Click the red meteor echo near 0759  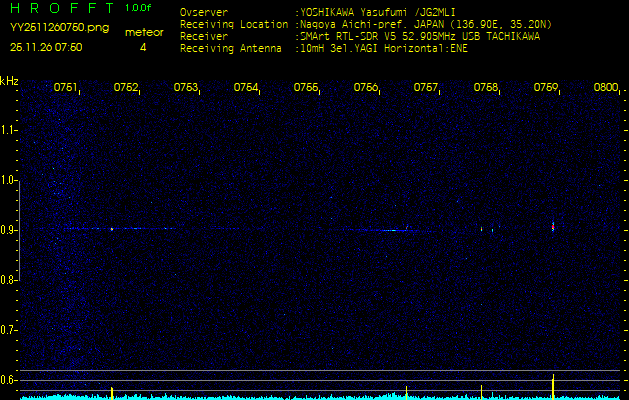(x=553, y=227)
